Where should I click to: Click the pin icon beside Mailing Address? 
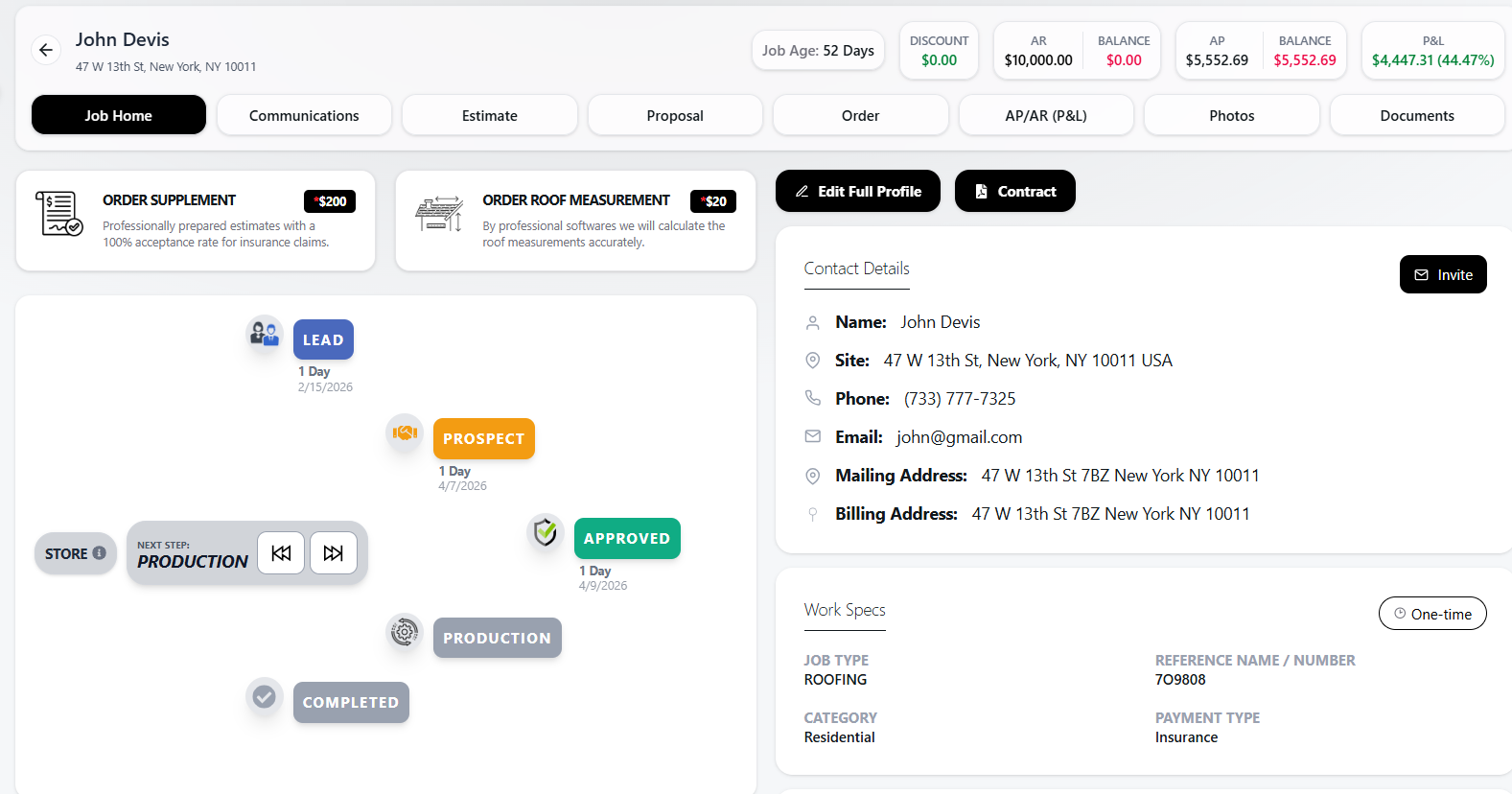pyautogui.click(x=813, y=476)
